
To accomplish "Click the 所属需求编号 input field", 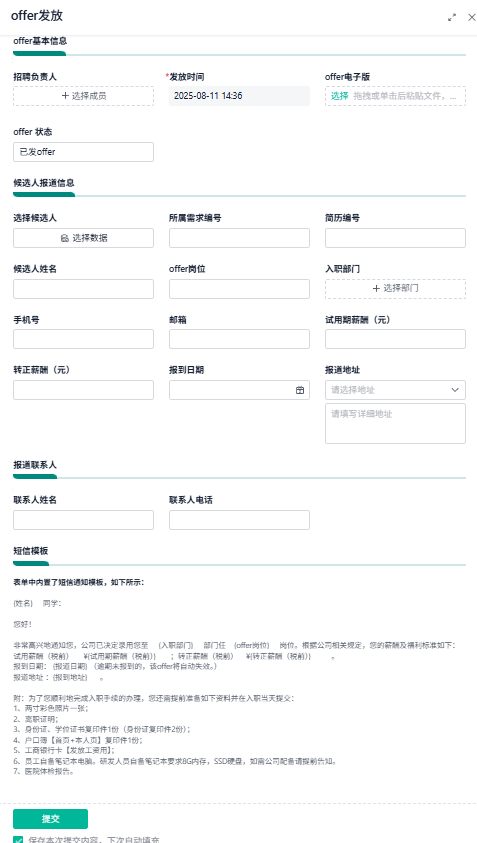I will 239,238.
